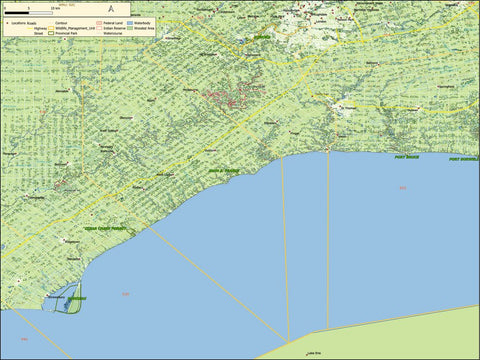Click the 'Ridgetown' town label

click(x=72, y=242)
